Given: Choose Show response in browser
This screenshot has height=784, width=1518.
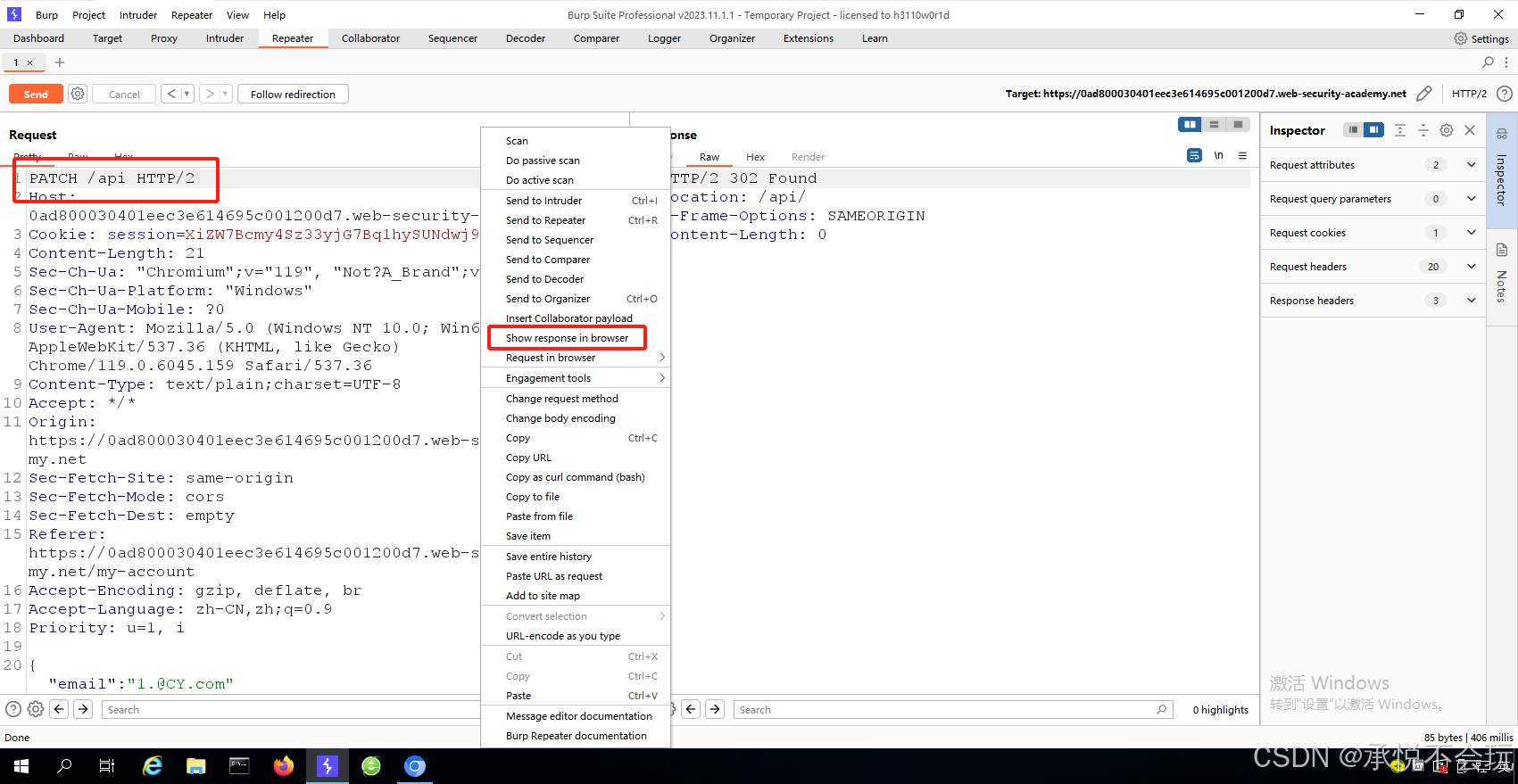Looking at the screenshot, I should tap(576, 338).
